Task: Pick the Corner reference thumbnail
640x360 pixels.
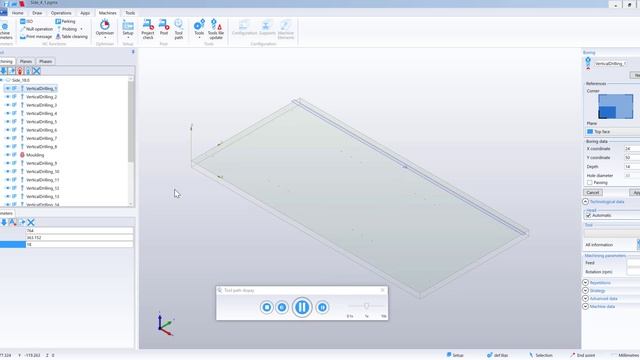Action: [616, 106]
